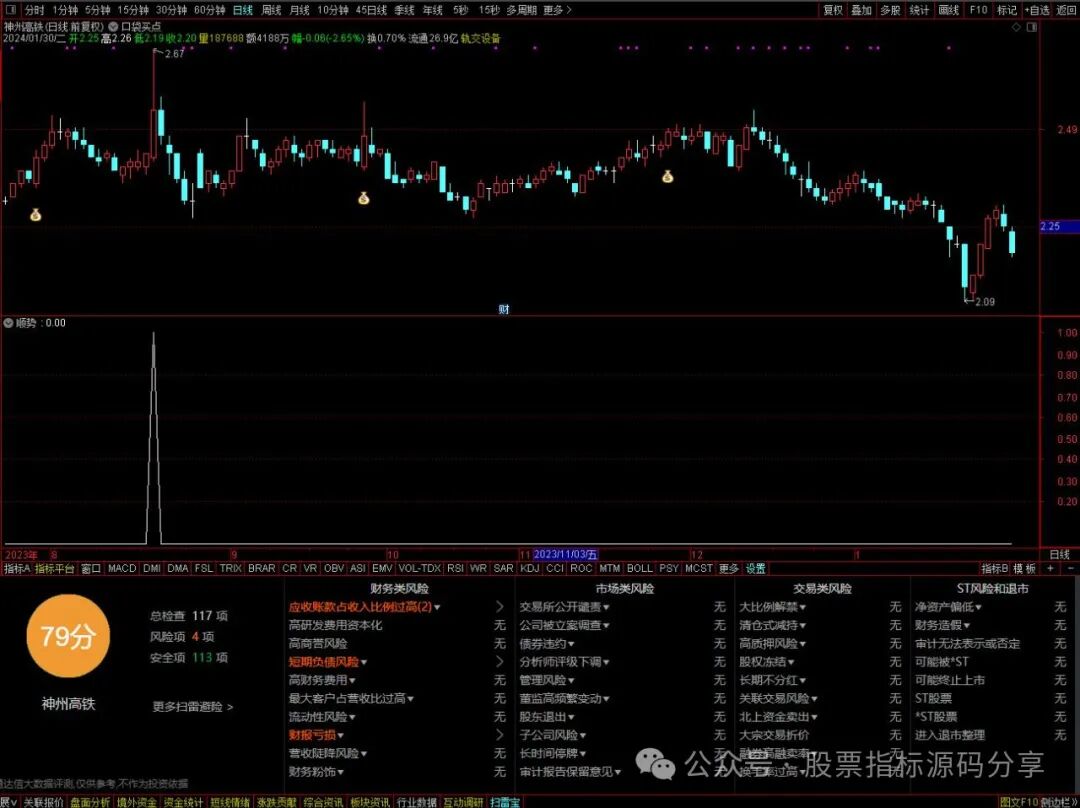
Task: Open 更多扫雷避险 link
Action: (193, 707)
